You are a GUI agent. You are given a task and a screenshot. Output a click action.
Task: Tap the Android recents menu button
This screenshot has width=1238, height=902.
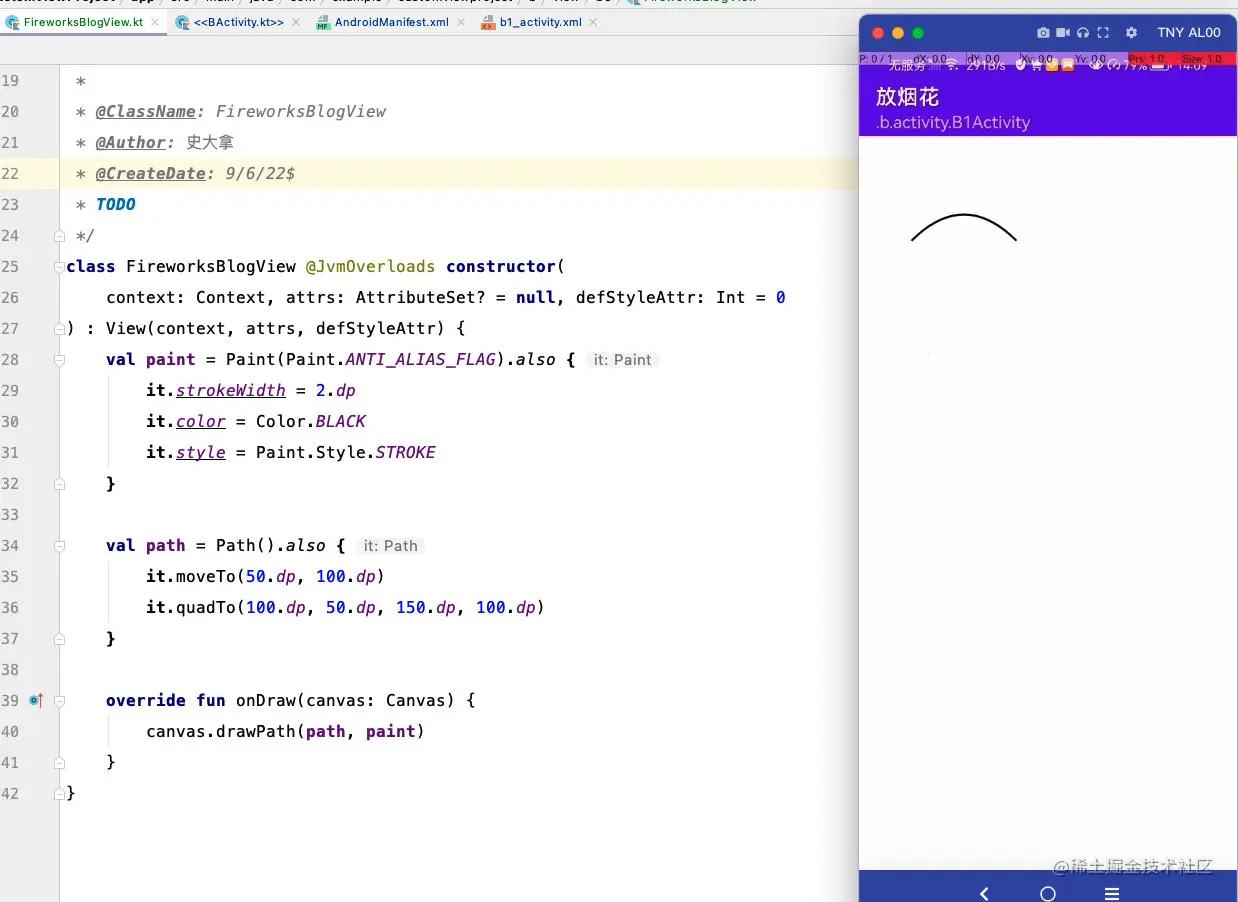coord(1111,893)
